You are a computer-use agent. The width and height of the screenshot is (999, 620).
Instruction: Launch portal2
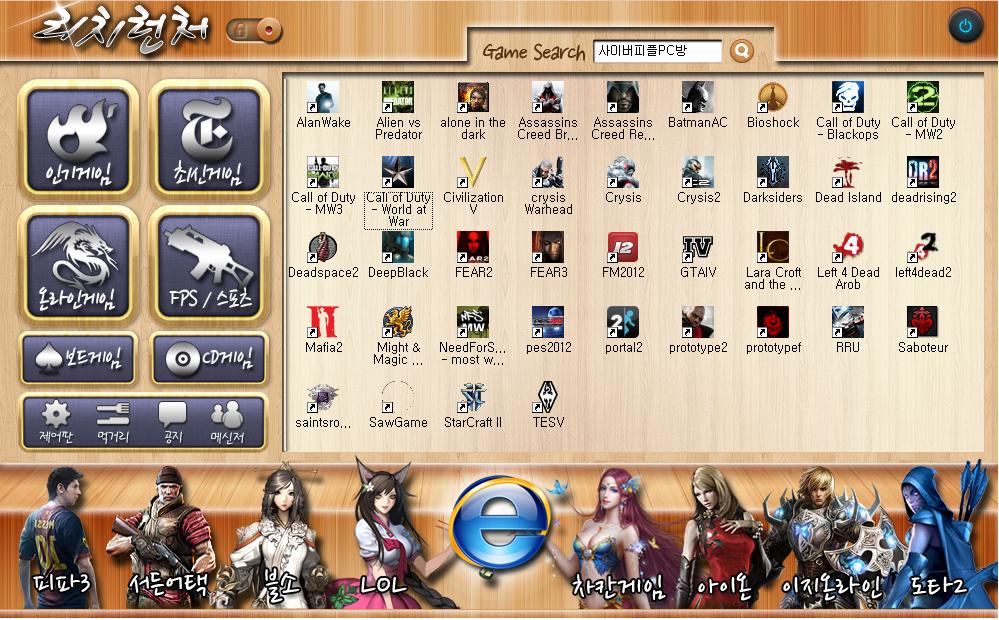pos(623,330)
